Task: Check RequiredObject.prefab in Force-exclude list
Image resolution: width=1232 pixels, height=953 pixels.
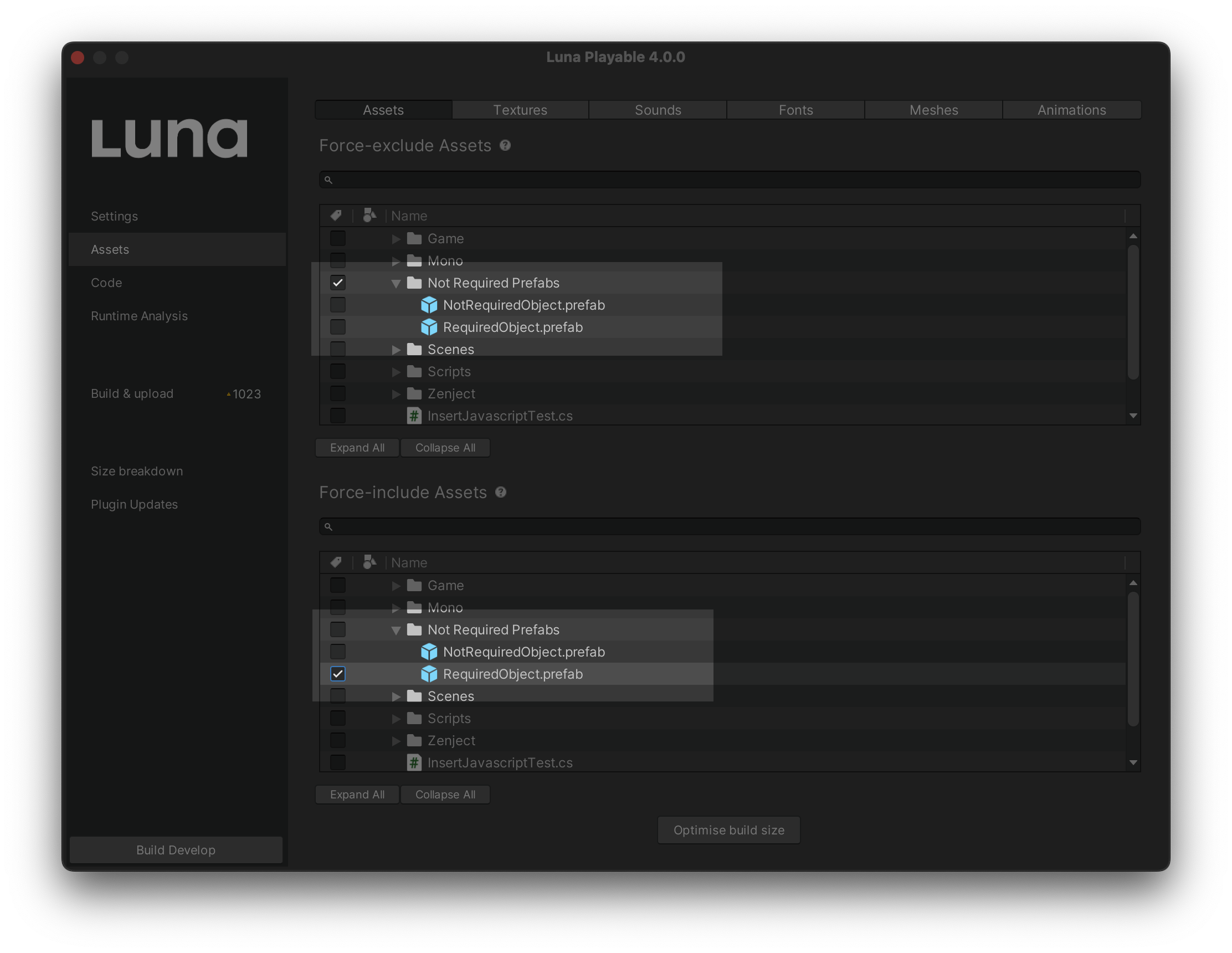Action: [x=338, y=327]
